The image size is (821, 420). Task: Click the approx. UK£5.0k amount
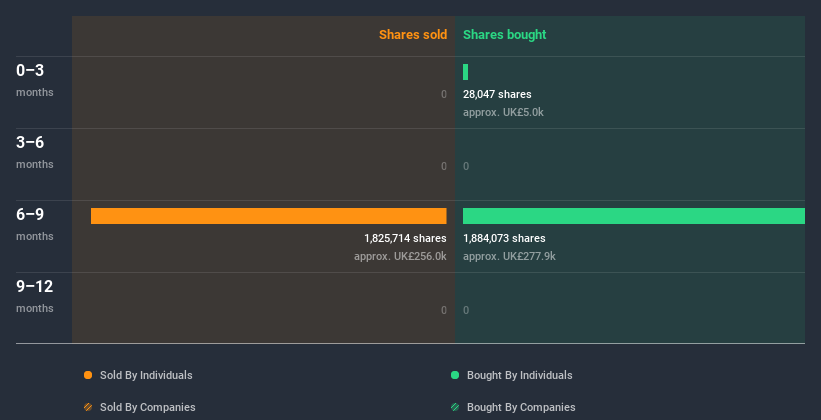[x=503, y=112]
